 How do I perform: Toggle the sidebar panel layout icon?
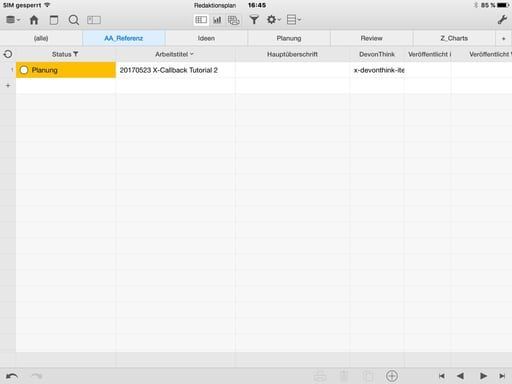(x=94, y=20)
